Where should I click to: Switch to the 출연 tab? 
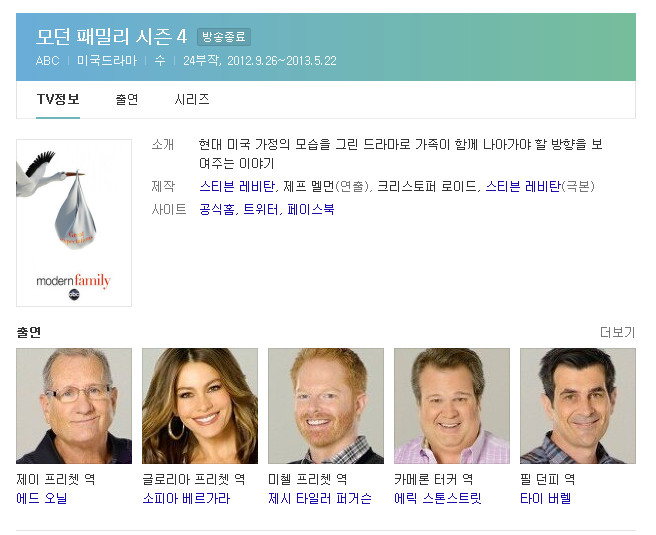[x=126, y=100]
